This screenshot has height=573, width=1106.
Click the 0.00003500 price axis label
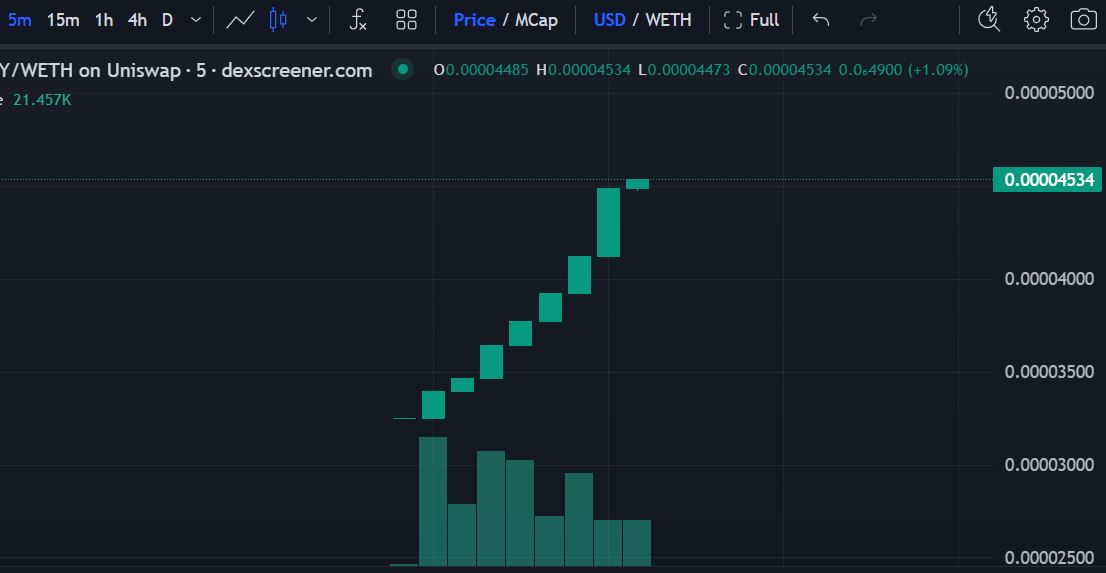click(x=1049, y=372)
